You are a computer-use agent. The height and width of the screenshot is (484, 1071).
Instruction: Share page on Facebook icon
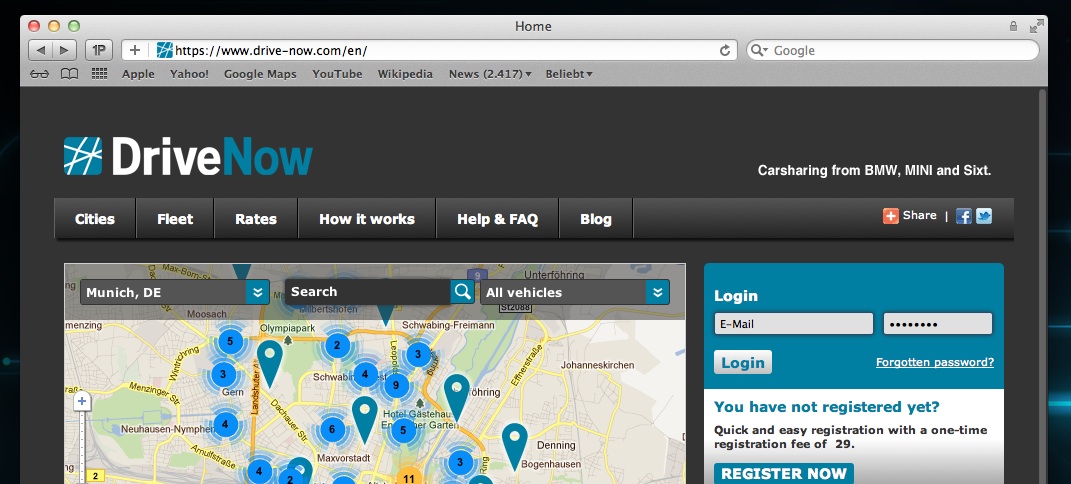(963, 216)
